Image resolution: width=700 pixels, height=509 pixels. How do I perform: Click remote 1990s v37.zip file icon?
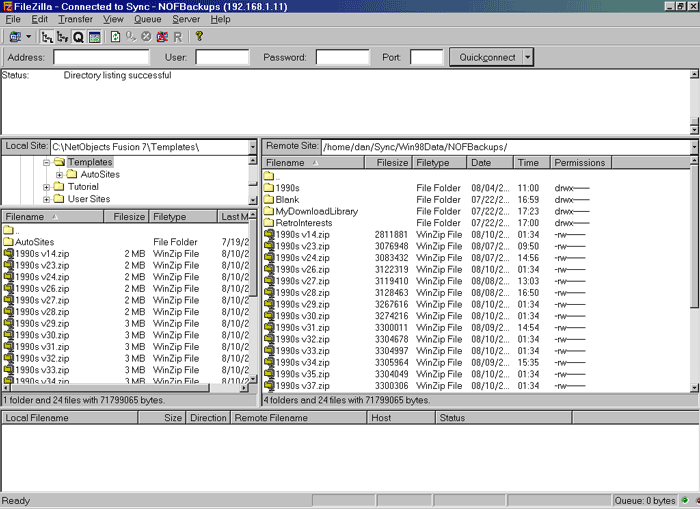(x=269, y=385)
